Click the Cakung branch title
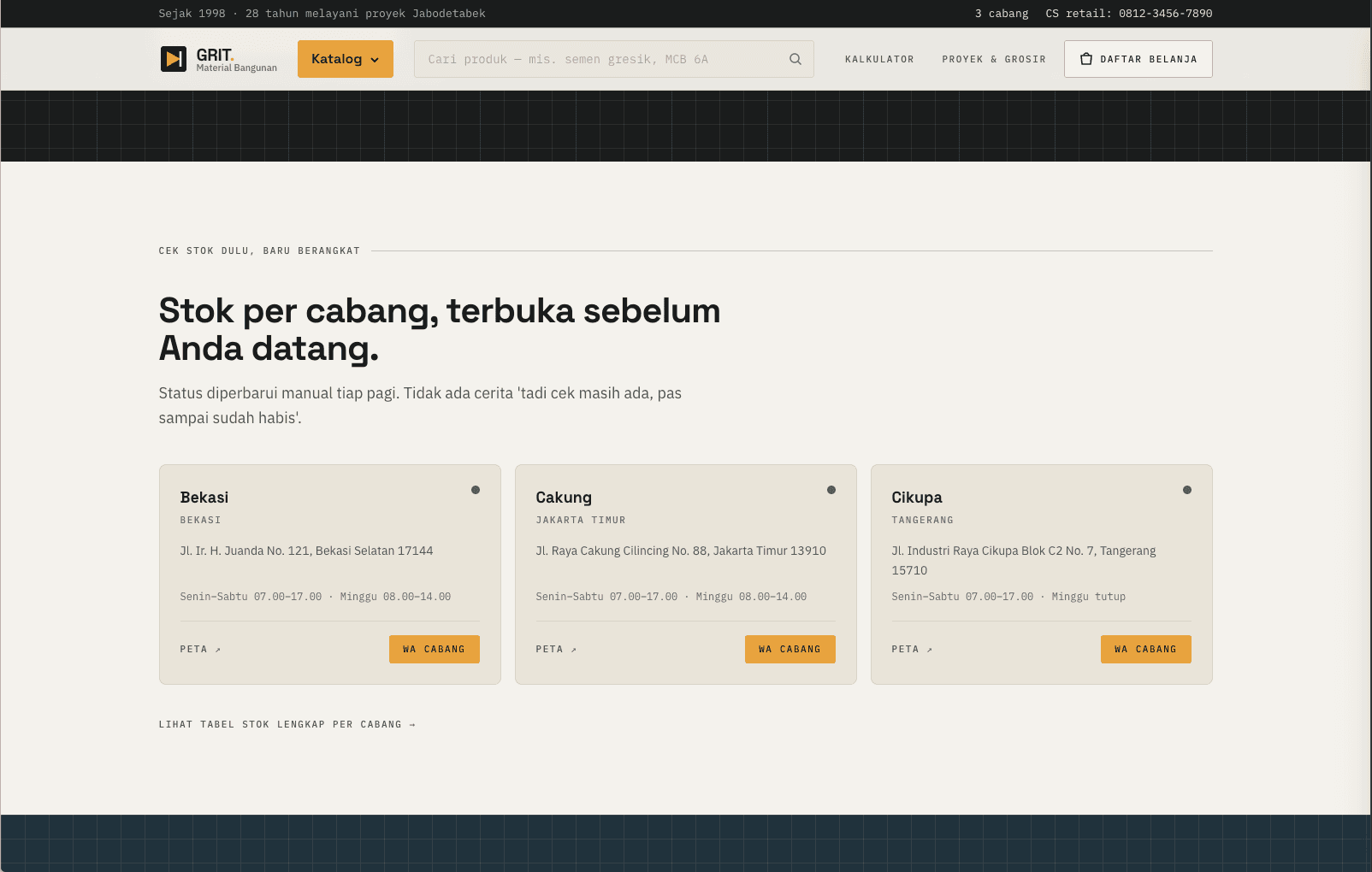The width and height of the screenshot is (1372, 872). tap(564, 498)
